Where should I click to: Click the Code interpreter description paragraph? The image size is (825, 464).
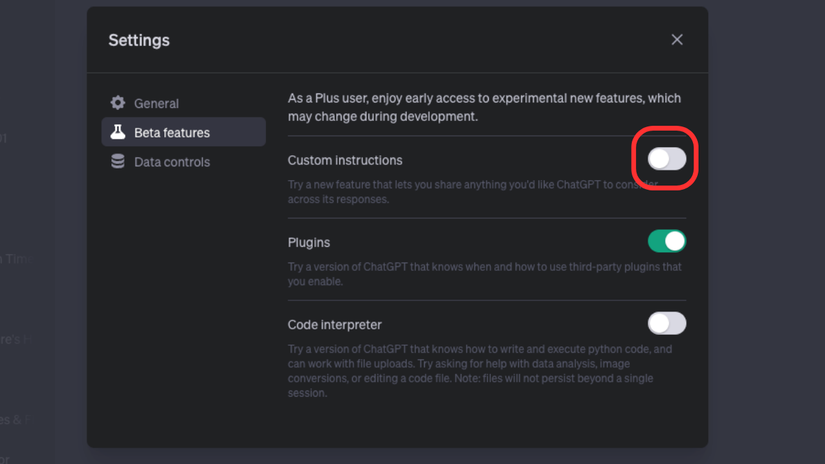(x=480, y=371)
